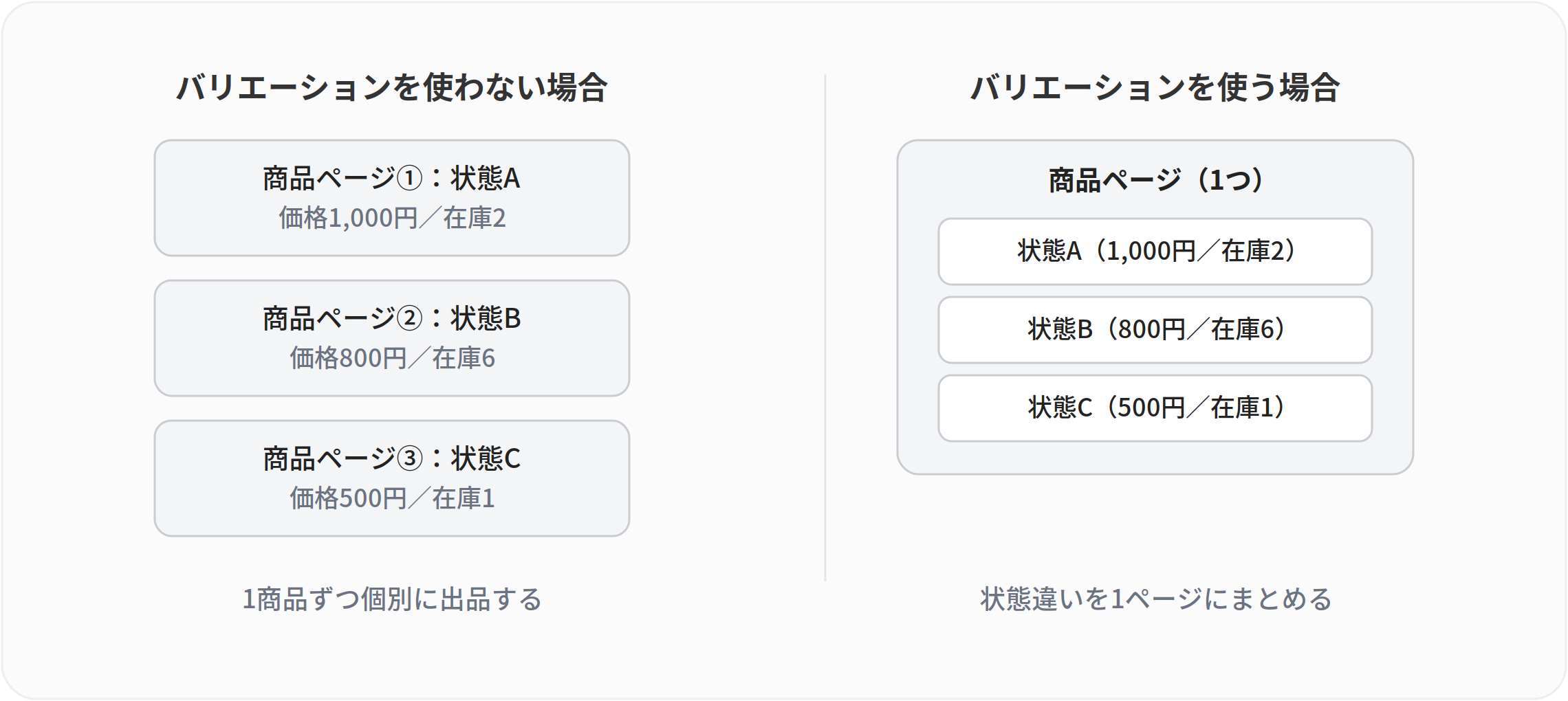Click the circled ③ number
The image size is (1568, 701).
click(410, 459)
